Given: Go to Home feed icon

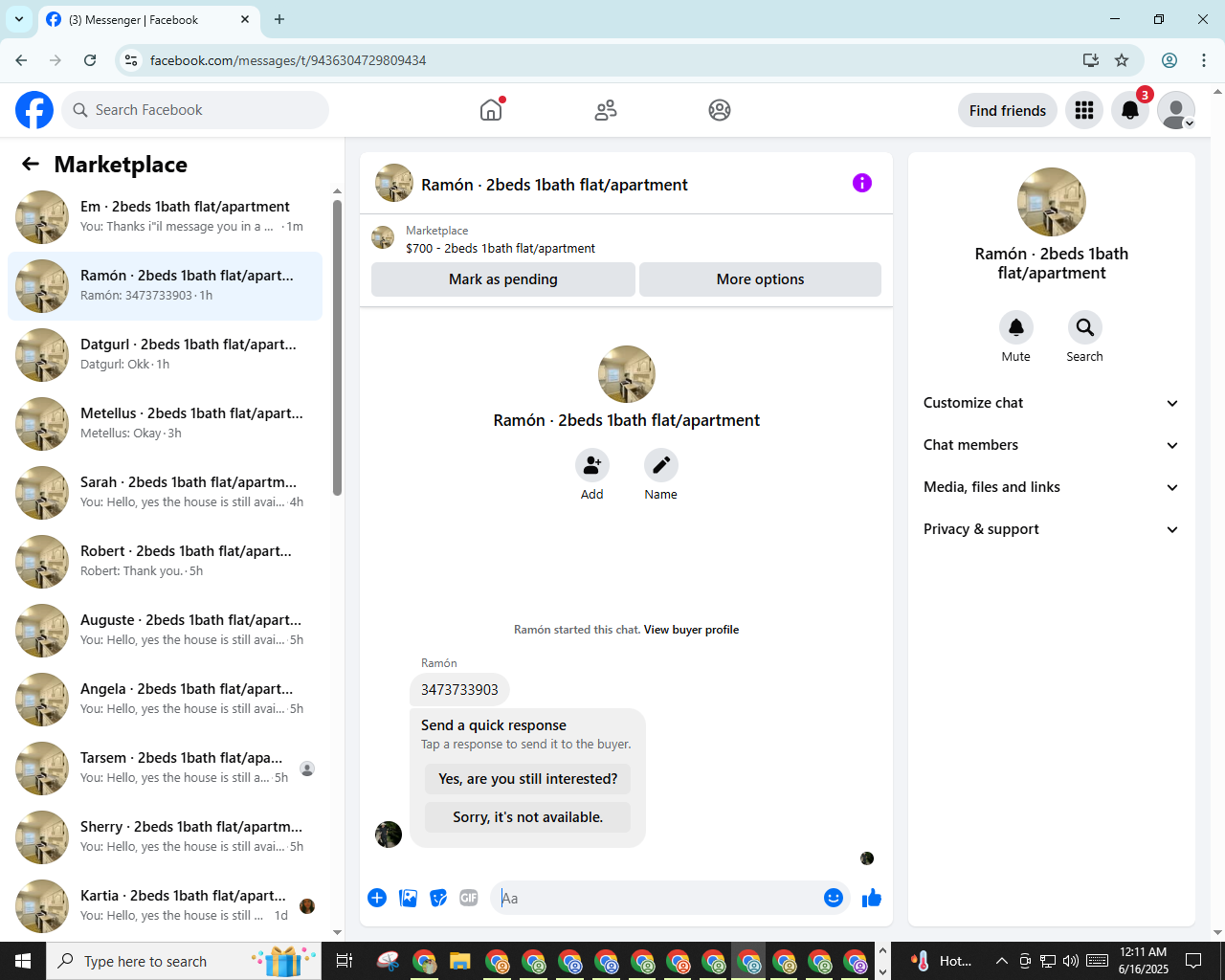Looking at the screenshot, I should 491,110.
